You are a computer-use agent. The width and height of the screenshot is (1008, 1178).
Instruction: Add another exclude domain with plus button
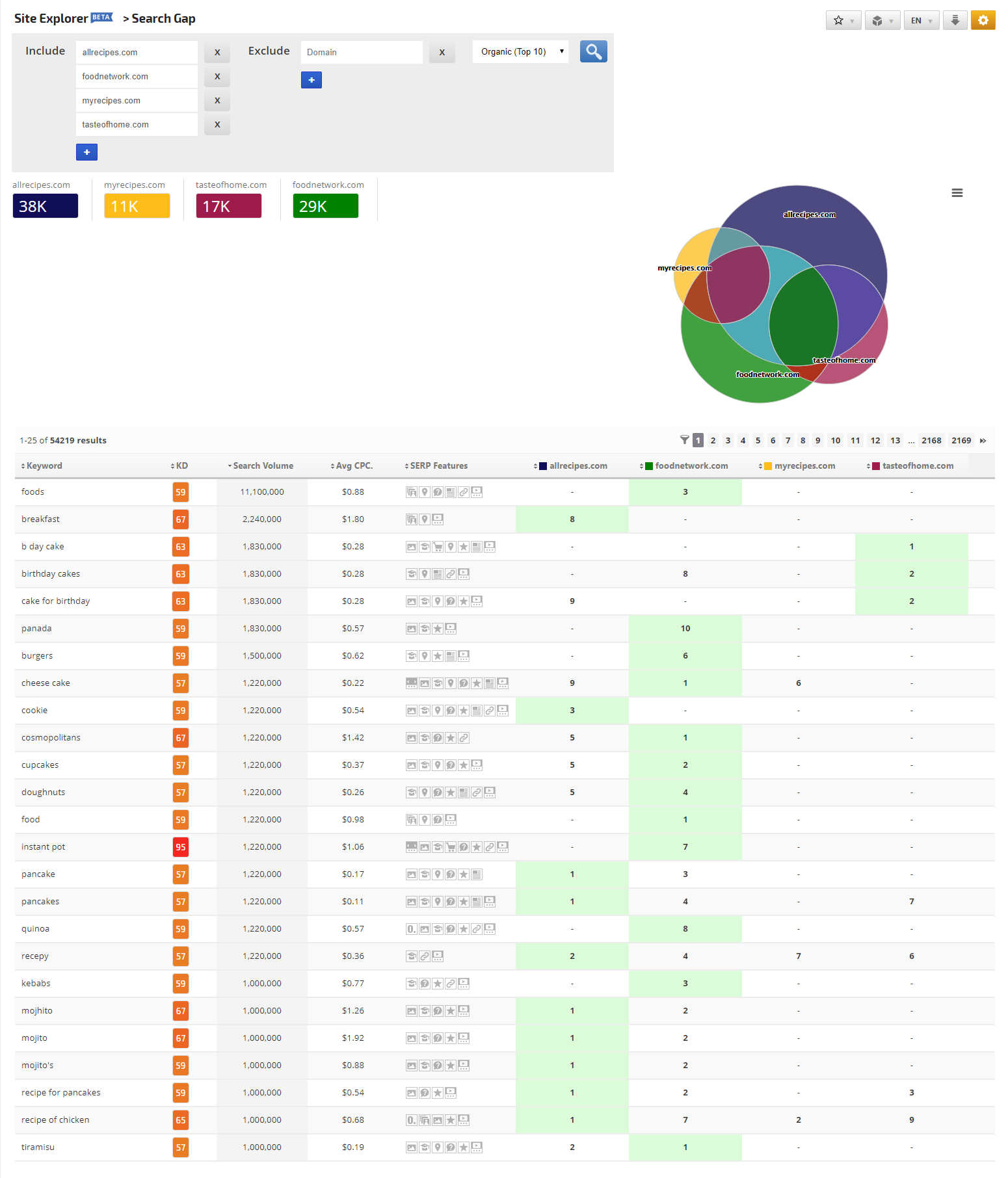tap(312, 80)
